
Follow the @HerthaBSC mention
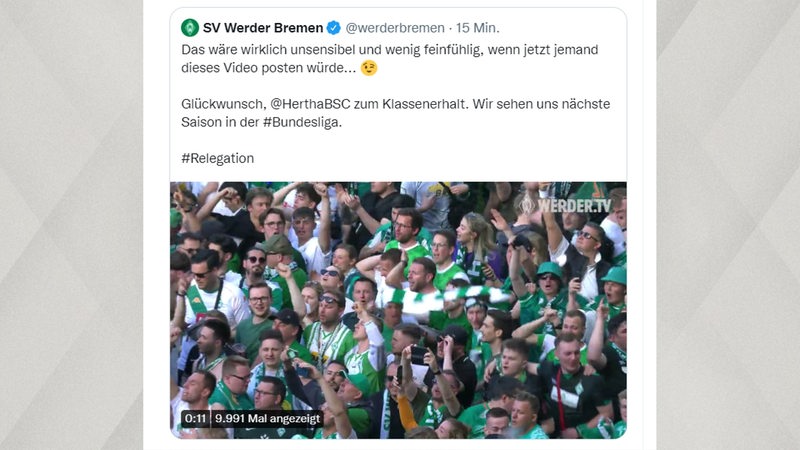[x=310, y=104]
